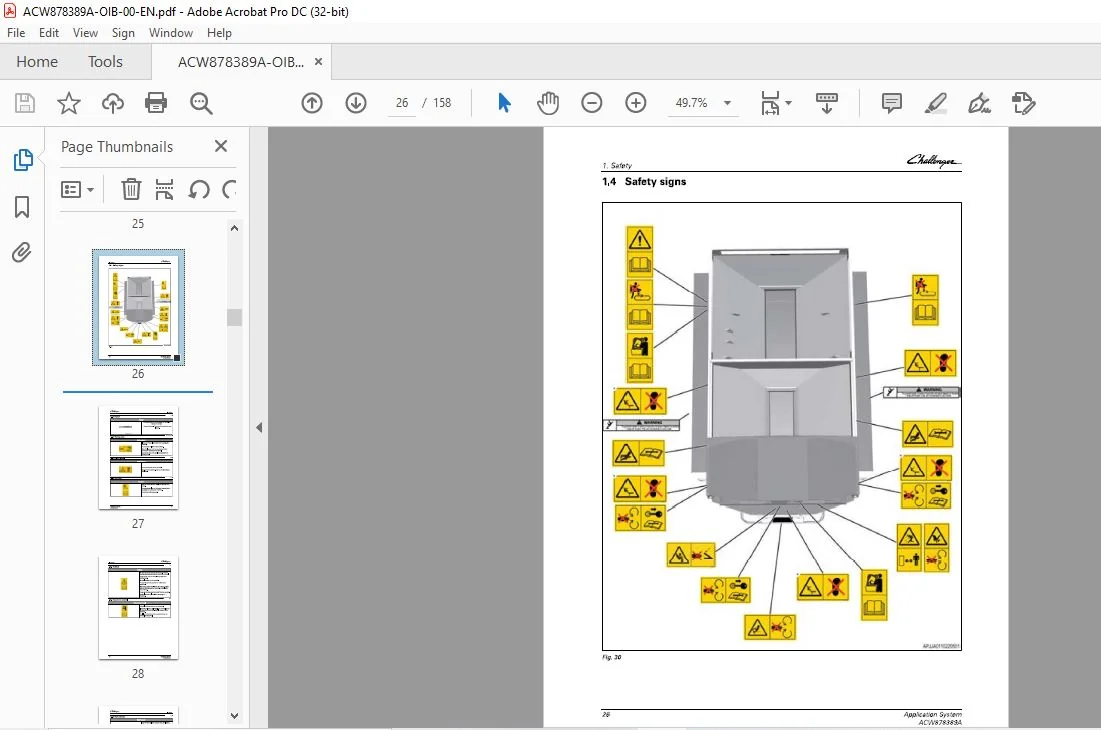Viewport: 1101px width, 730px height.
Task: Click thumbnail scrollbar down arrow
Action: [235, 716]
